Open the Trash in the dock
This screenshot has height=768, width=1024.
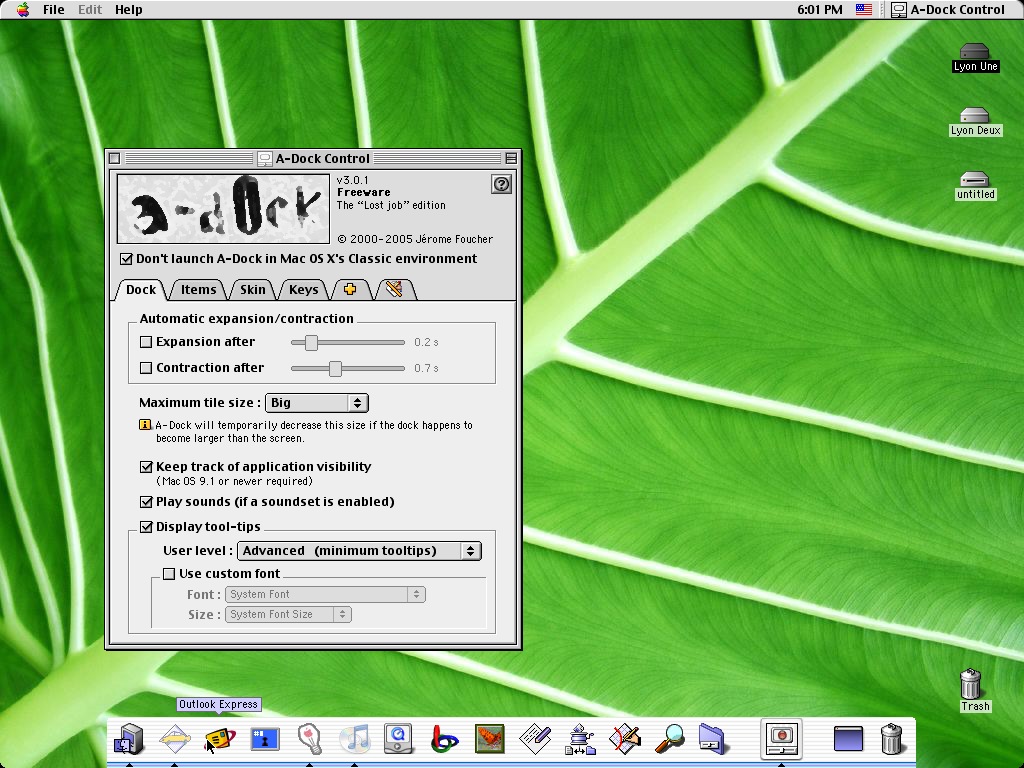point(891,739)
